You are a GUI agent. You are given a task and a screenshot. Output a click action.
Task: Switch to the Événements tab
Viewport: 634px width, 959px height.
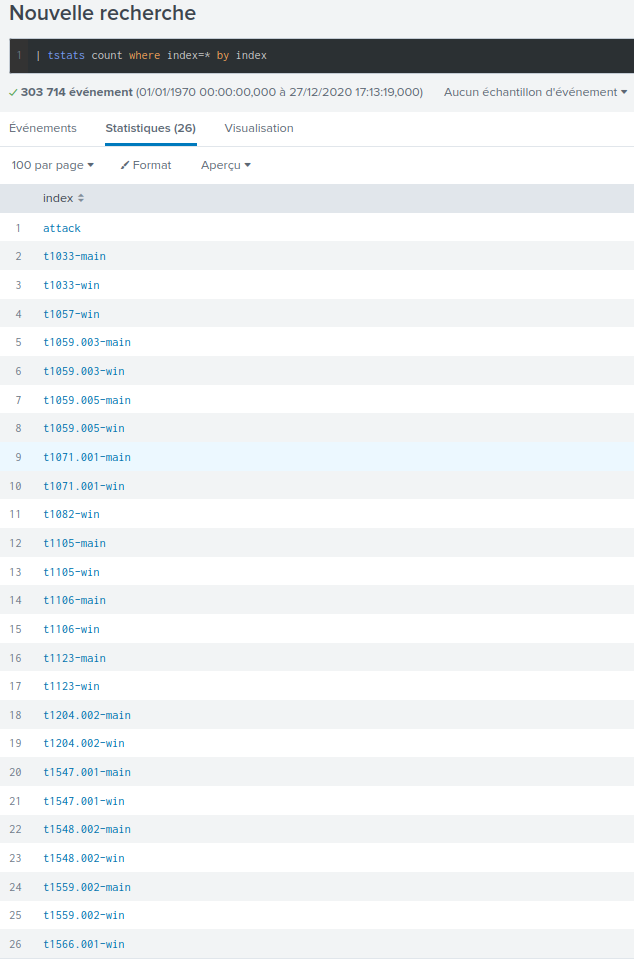click(x=43, y=128)
